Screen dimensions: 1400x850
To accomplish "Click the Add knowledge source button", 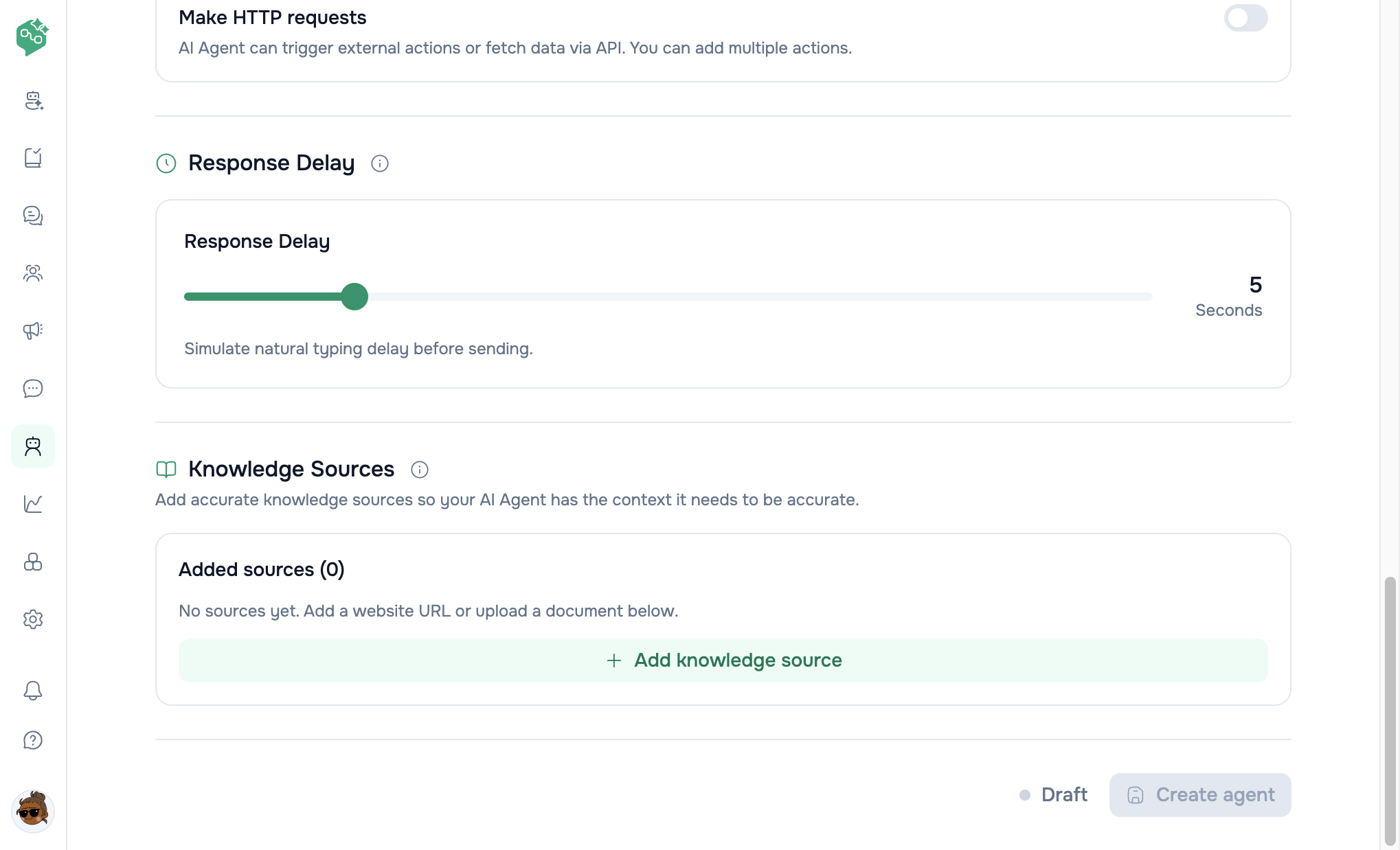I will pyautogui.click(x=723, y=661).
